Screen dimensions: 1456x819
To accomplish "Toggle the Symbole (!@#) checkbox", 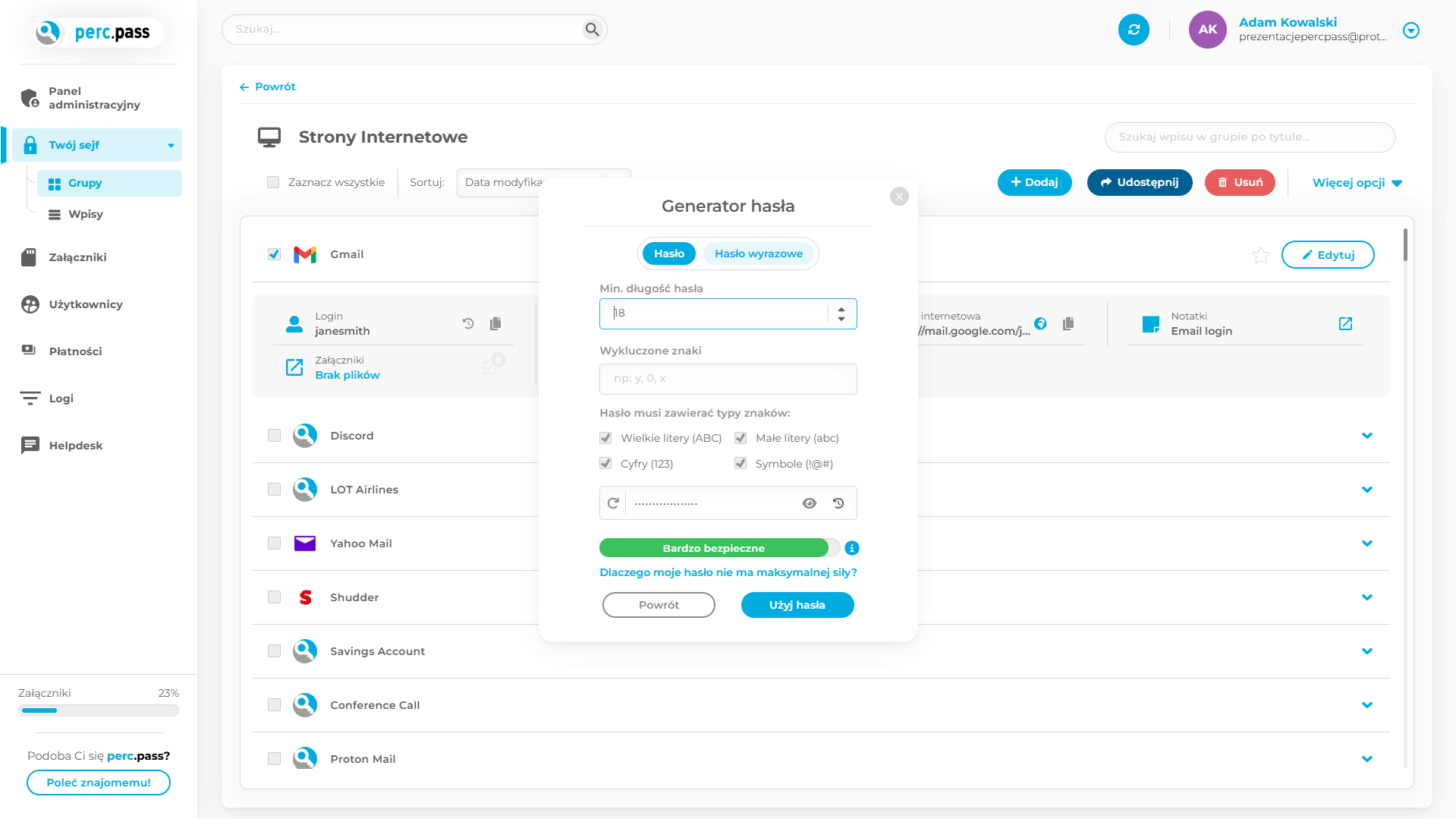I will point(741,464).
